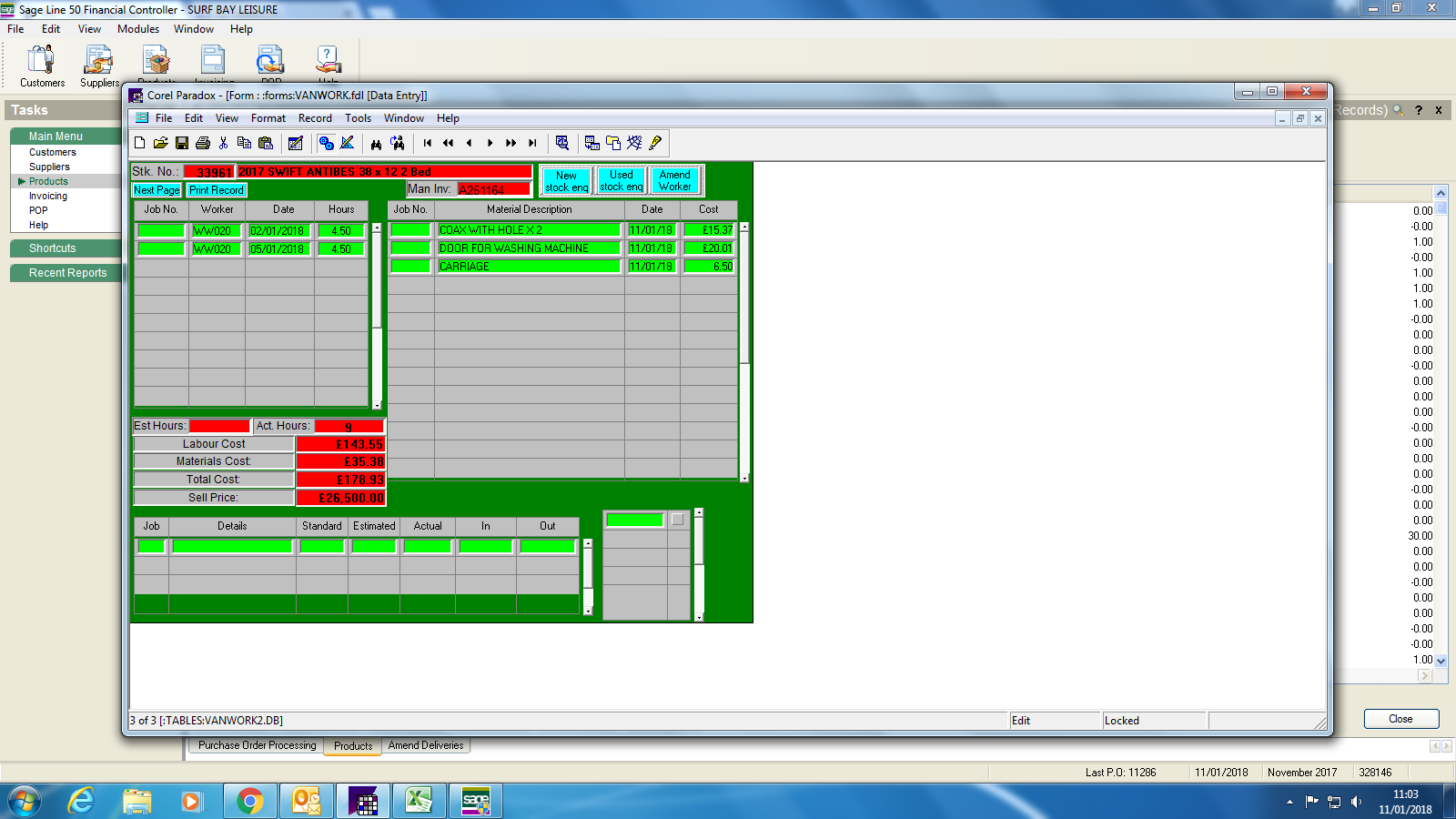Screen dimensions: 1456x819
Task: Click the Edit Data icon with pencil
Action: pyautogui.click(x=296, y=143)
